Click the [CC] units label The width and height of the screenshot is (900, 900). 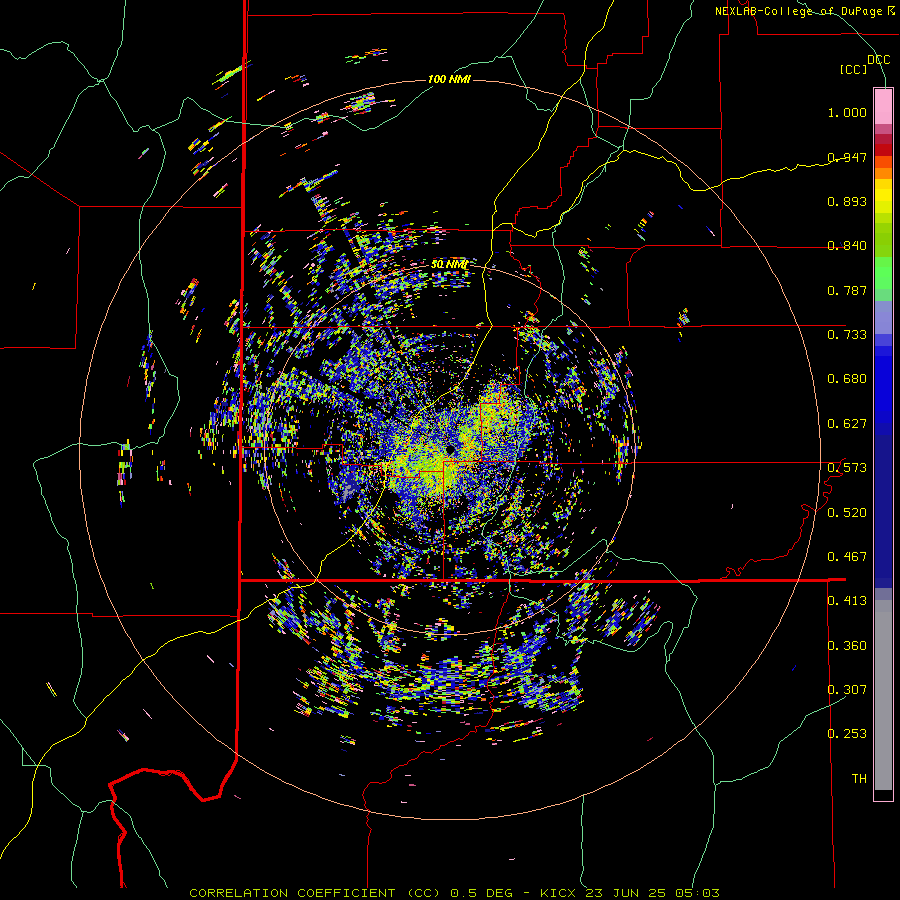(x=853, y=69)
